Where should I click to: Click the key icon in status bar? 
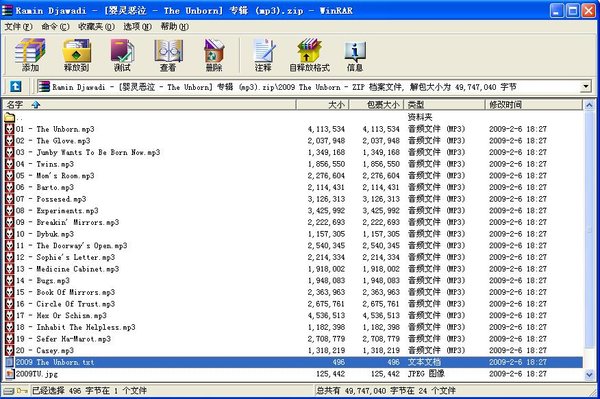pos(22,391)
